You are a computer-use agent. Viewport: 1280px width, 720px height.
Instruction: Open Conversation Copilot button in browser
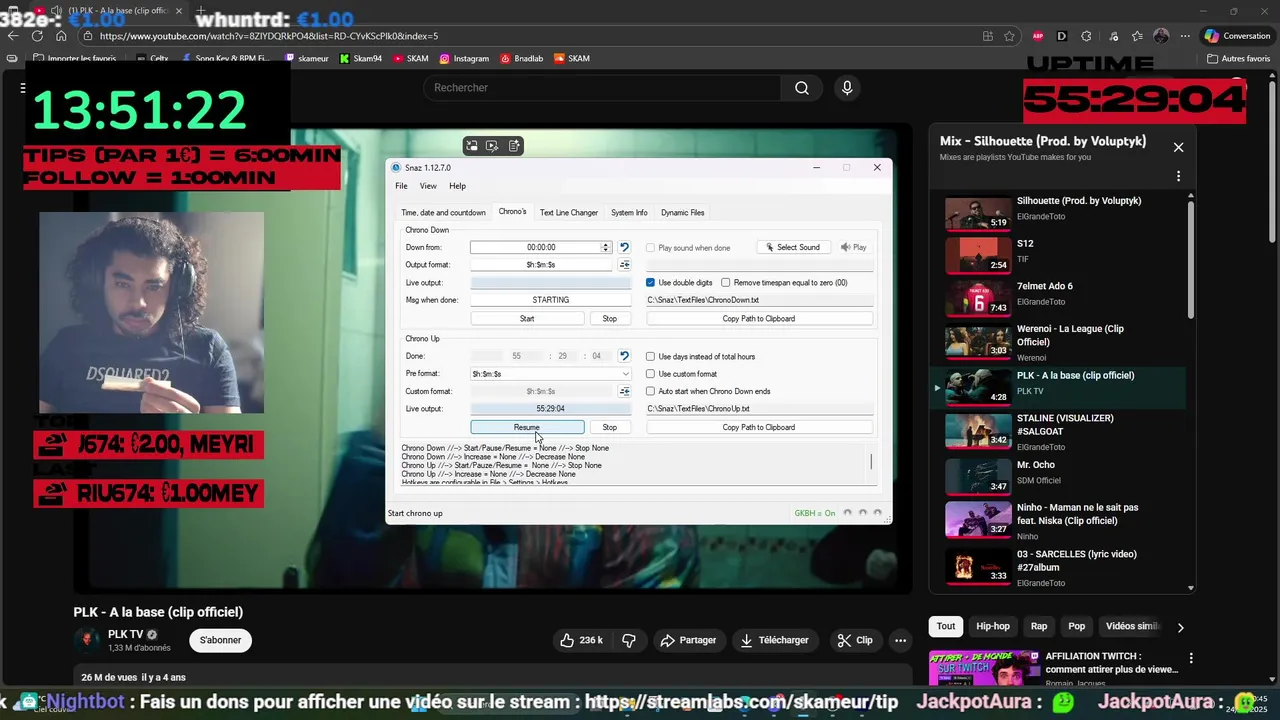pyautogui.click(x=1237, y=36)
